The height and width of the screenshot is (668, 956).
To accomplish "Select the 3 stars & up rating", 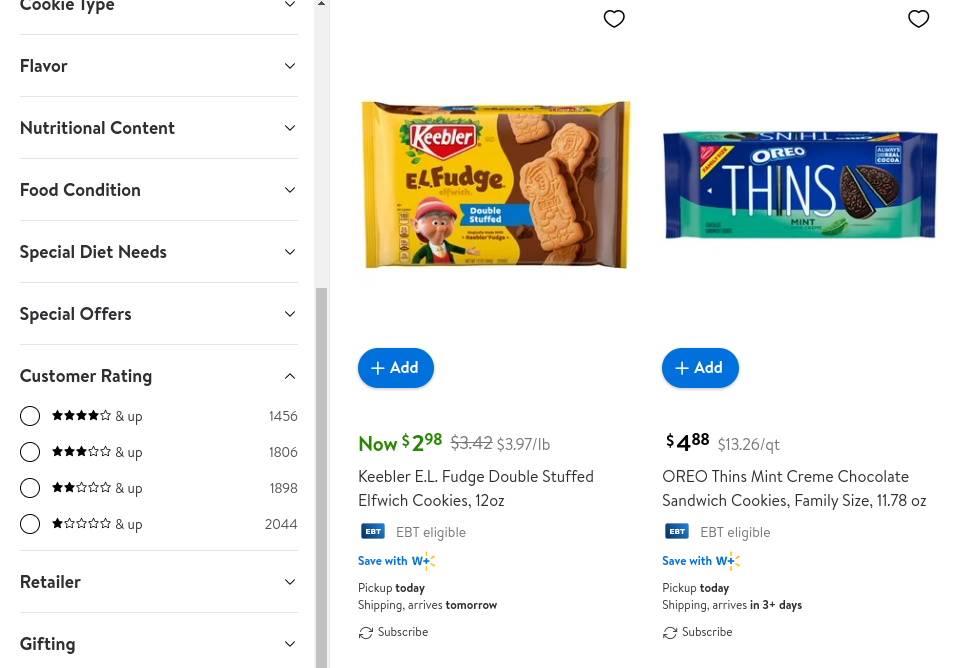I will 30,452.
